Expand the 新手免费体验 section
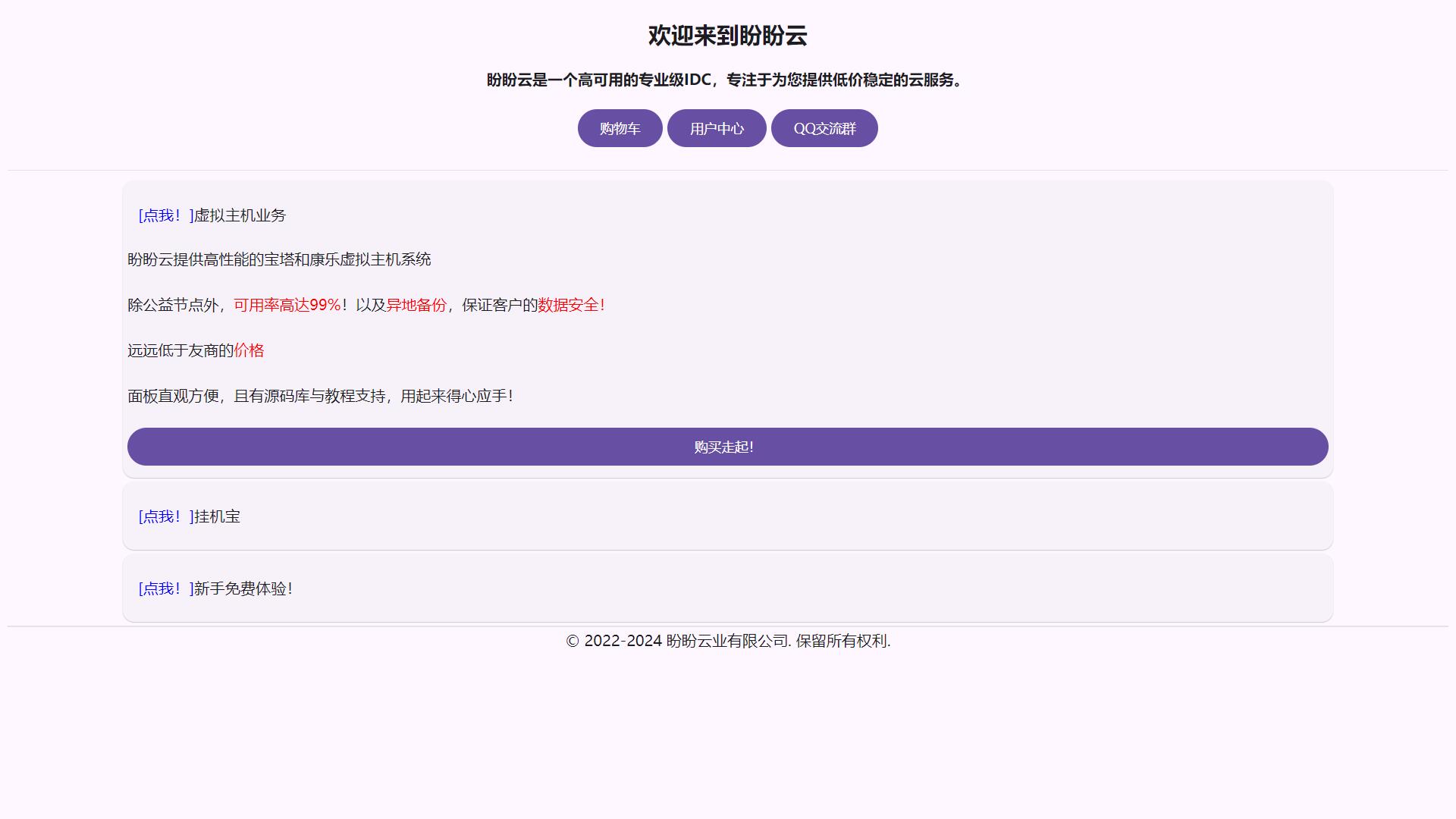Screen dimensions: 1456x819 (x=215, y=588)
